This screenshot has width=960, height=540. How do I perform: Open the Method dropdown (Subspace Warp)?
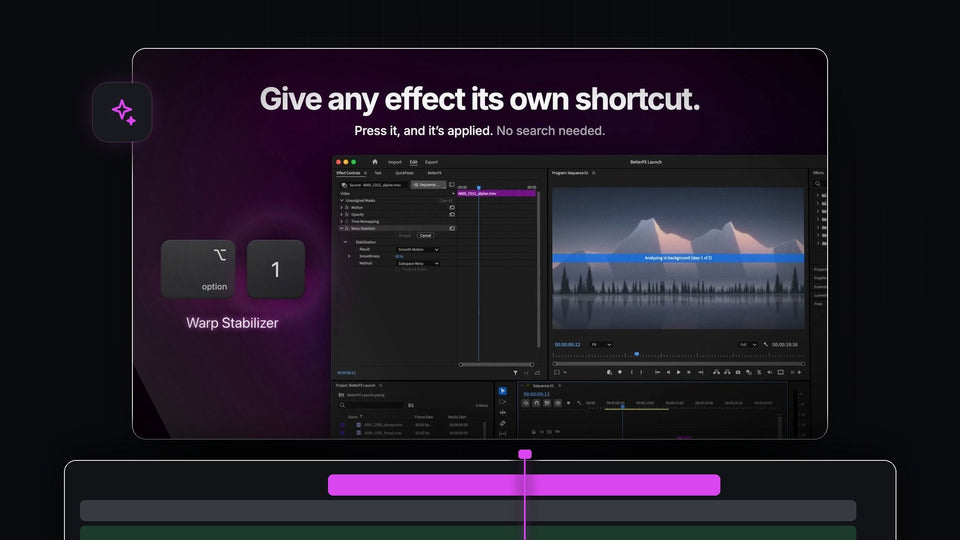[x=418, y=263]
